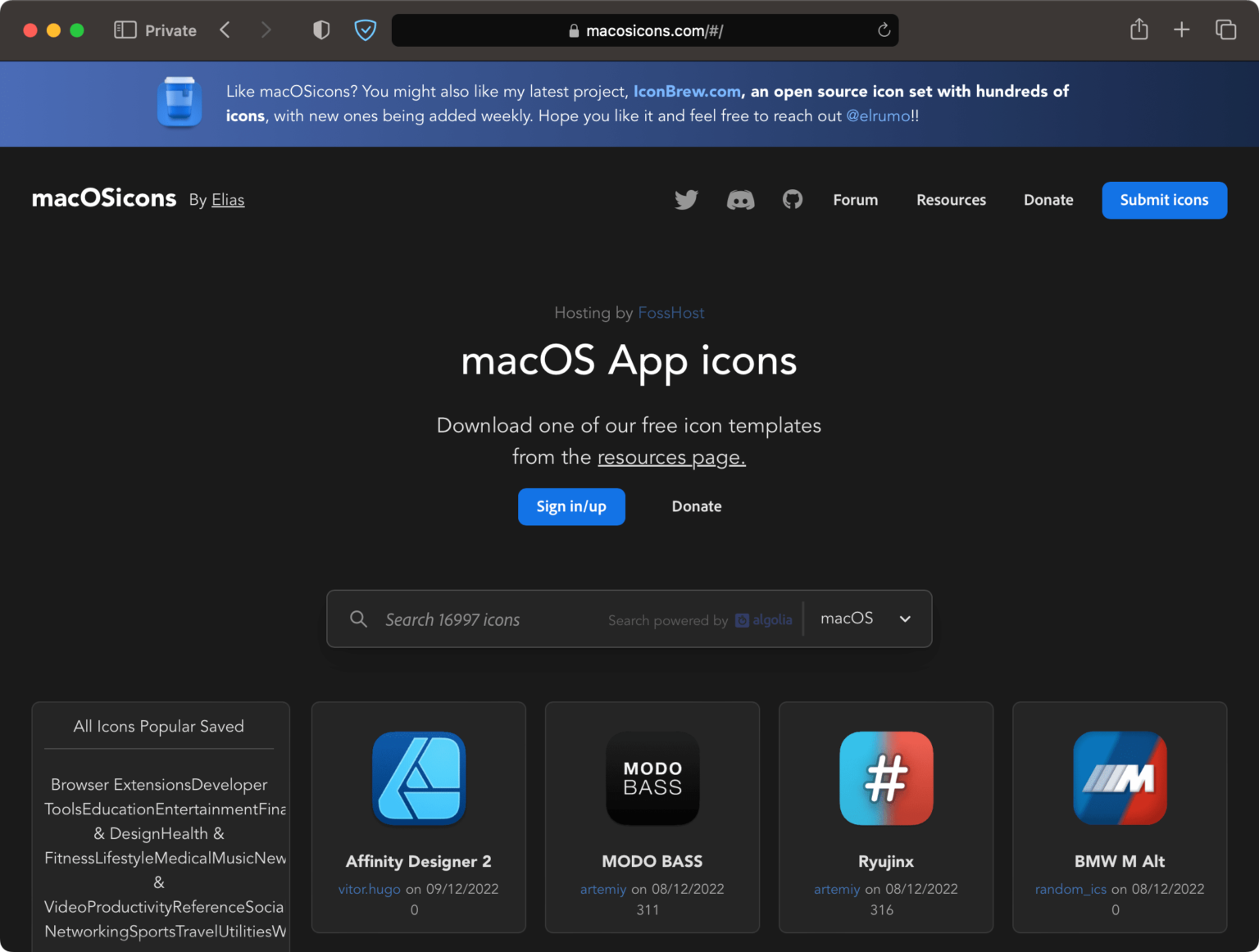Switch to the All Icons tab
This screenshot has height=952, width=1259.
104,727
